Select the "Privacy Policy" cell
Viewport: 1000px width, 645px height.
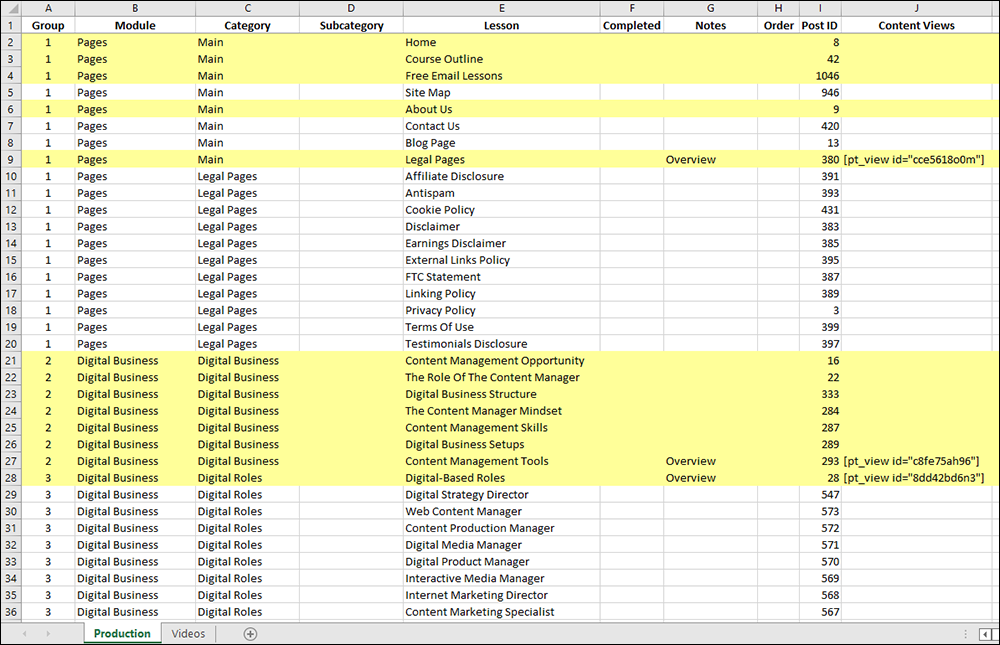coord(501,310)
